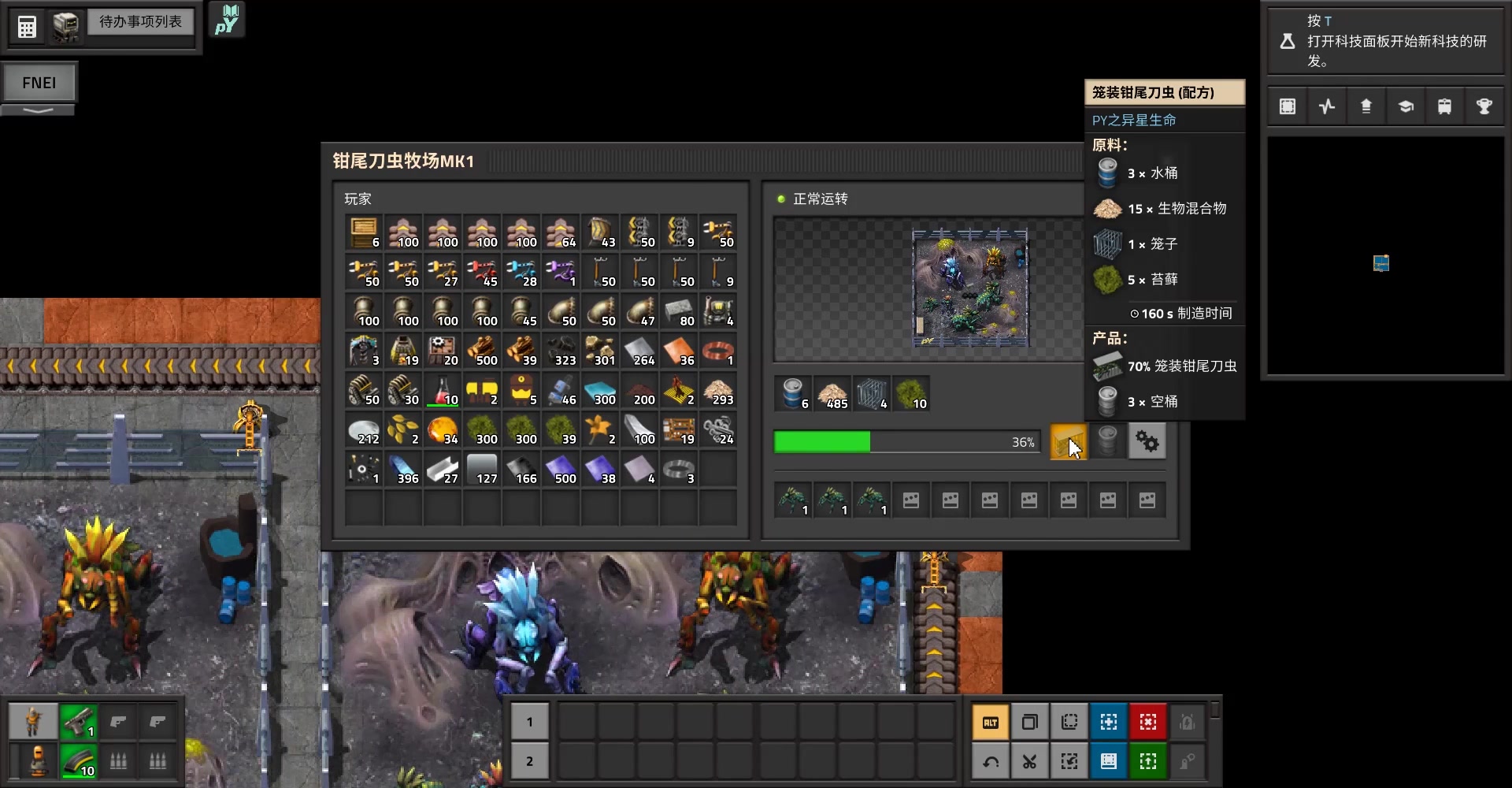The height and width of the screenshot is (788, 1512).
Task: Select the water barrel ingredient slot showing 6
Action: click(x=793, y=393)
